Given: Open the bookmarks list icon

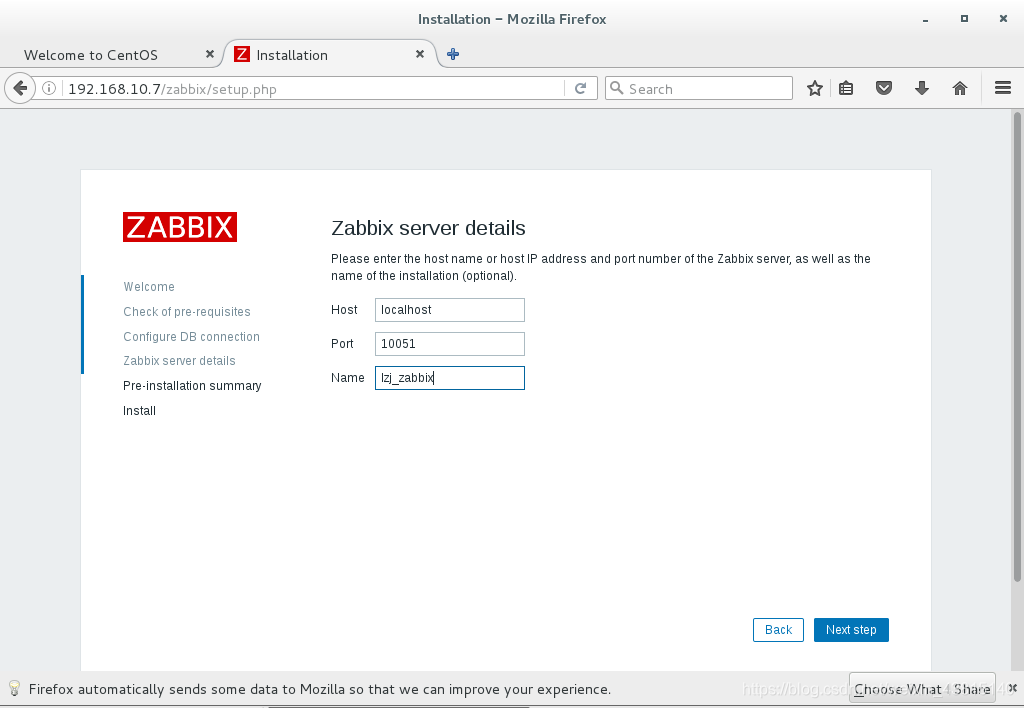Looking at the screenshot, I should tap(846, 88).
